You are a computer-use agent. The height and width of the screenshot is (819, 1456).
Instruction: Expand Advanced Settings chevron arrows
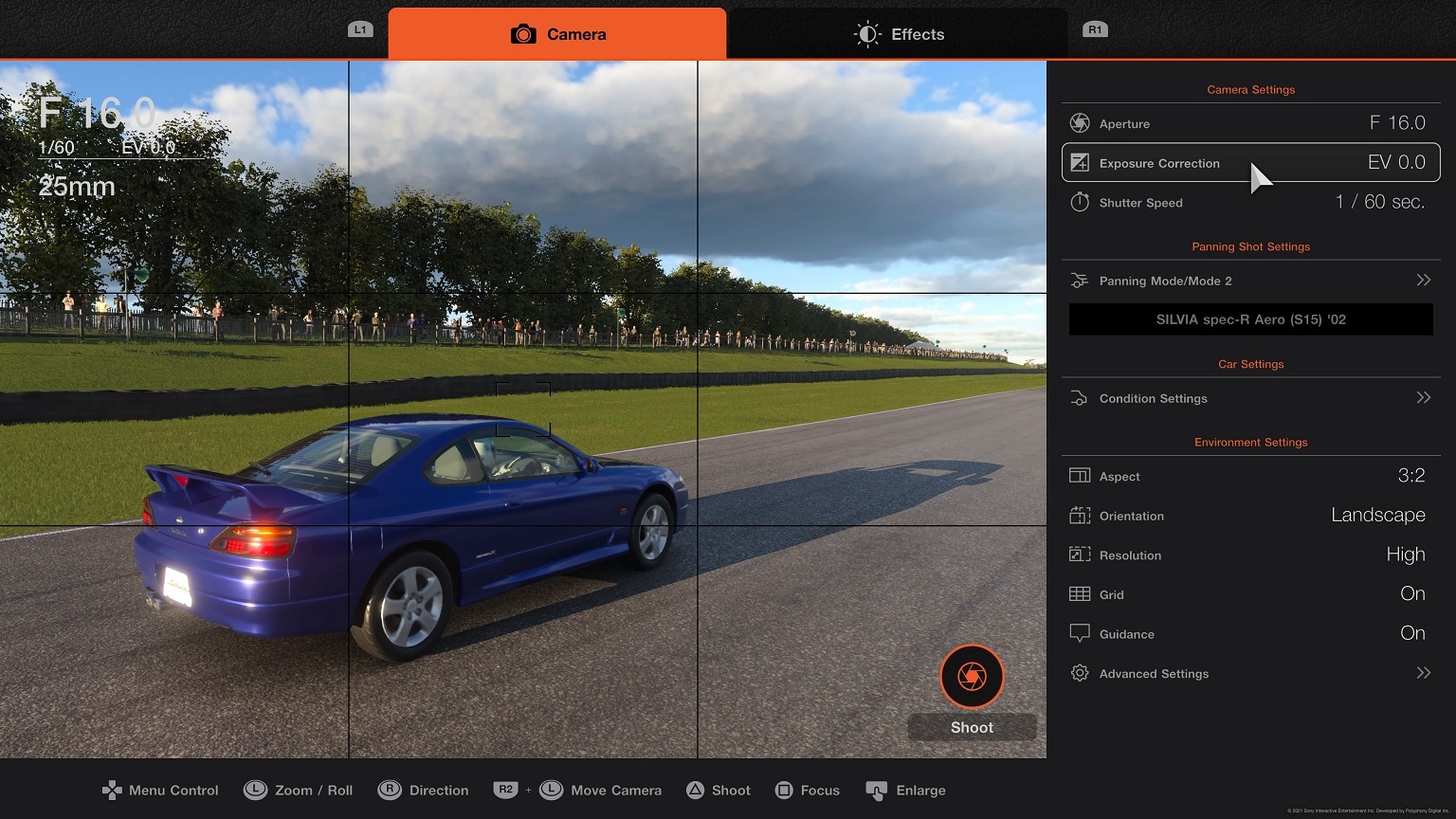(x=1423, y=672)
